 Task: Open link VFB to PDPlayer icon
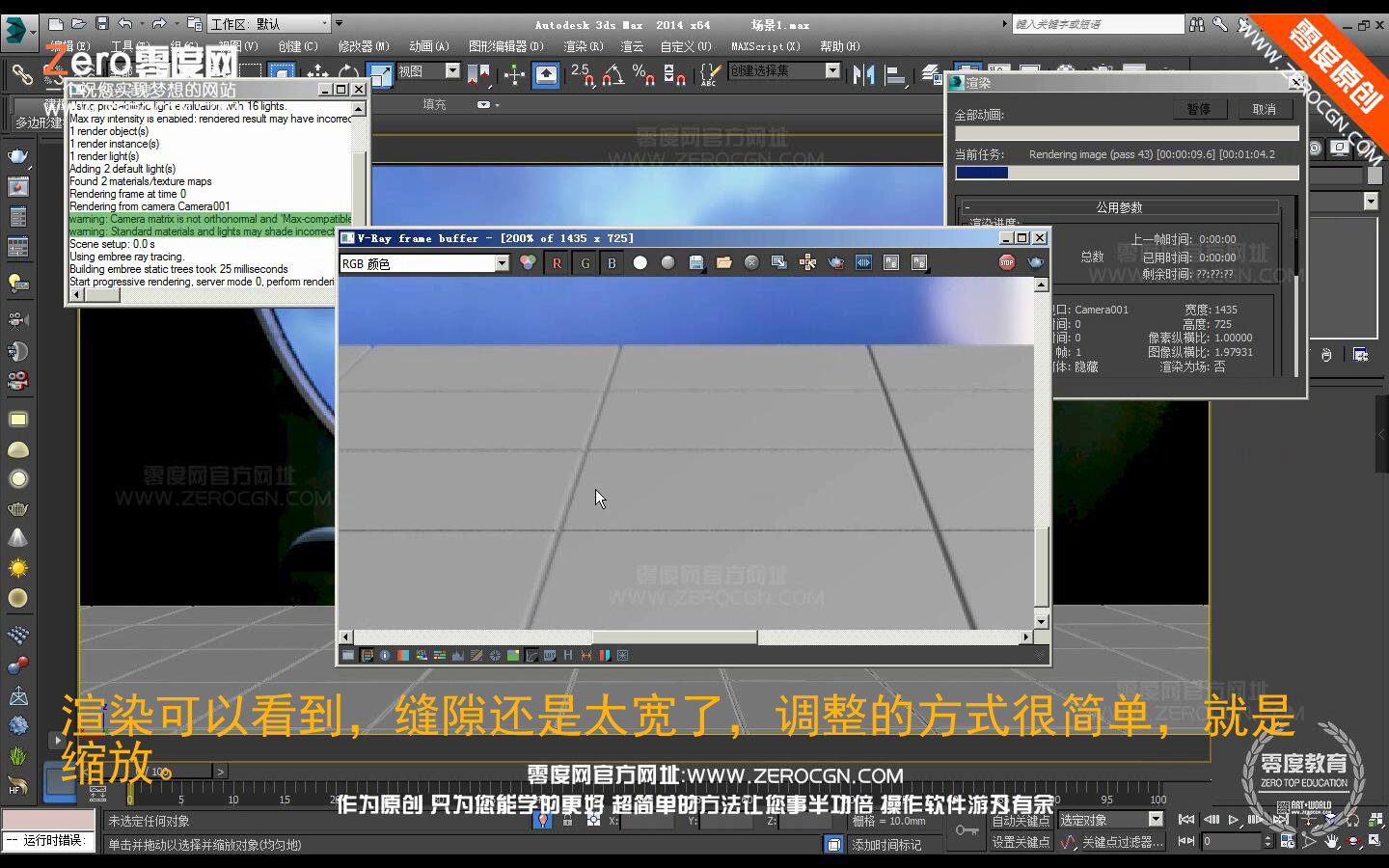click(x=863, y=262)
